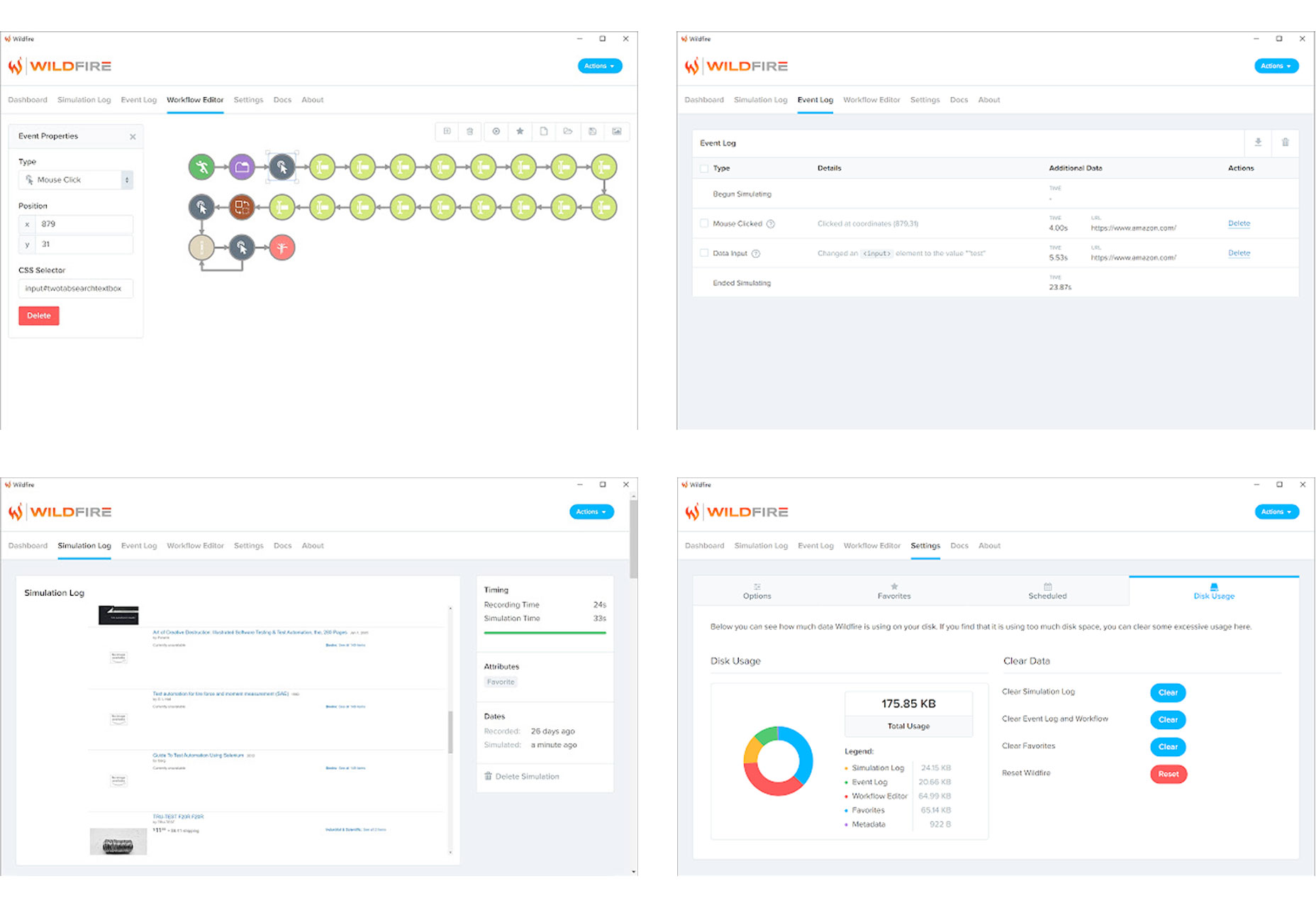Click Clear button for Clear Favorites
Screen dimensions: 1316x908
click(x=1168, y=747)
